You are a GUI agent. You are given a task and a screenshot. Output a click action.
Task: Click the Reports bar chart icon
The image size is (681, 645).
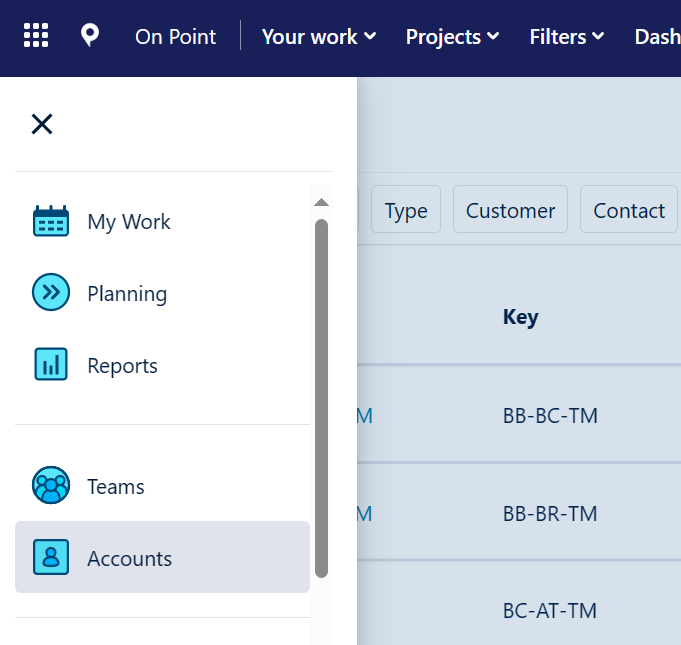(51, 366)
